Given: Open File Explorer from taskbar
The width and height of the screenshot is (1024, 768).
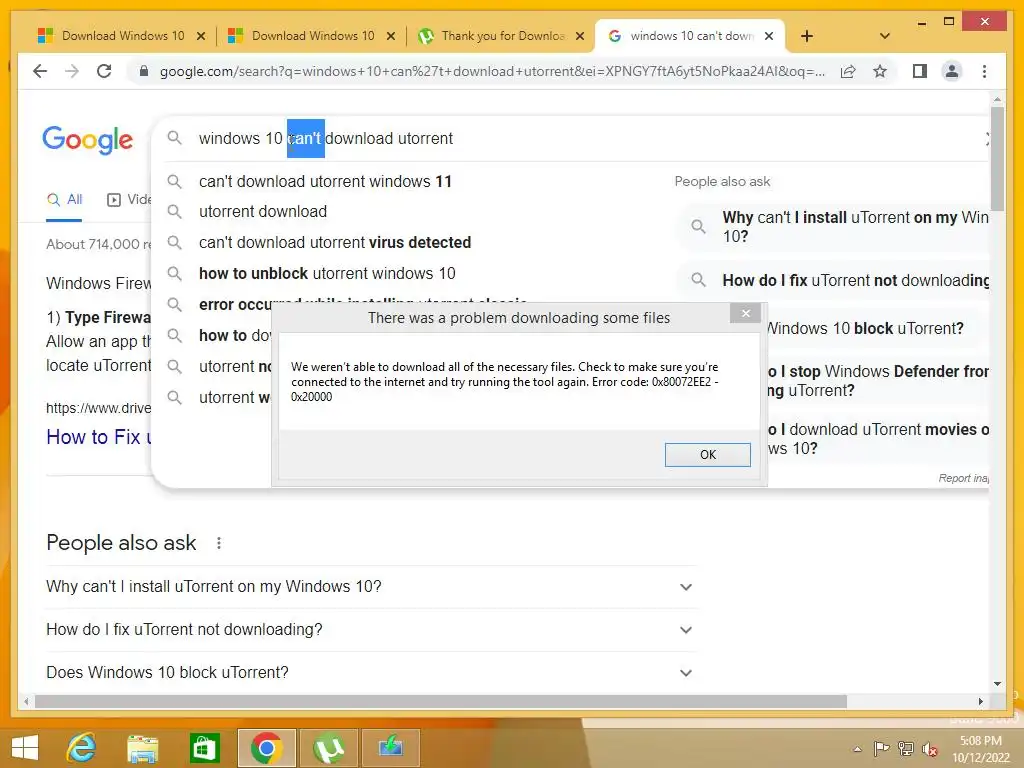Looking at the screenshot, I should (143, 748).
